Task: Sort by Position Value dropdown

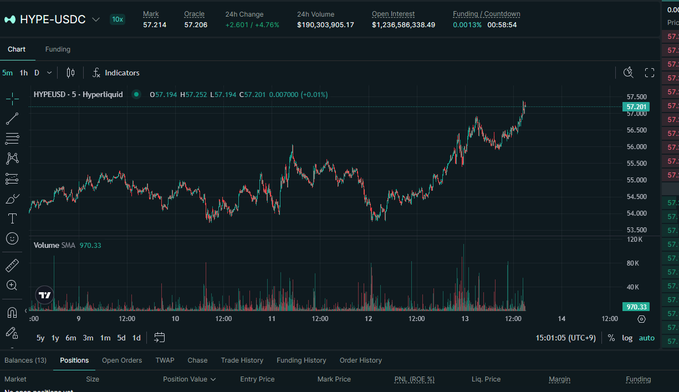Action: [189, 379]
